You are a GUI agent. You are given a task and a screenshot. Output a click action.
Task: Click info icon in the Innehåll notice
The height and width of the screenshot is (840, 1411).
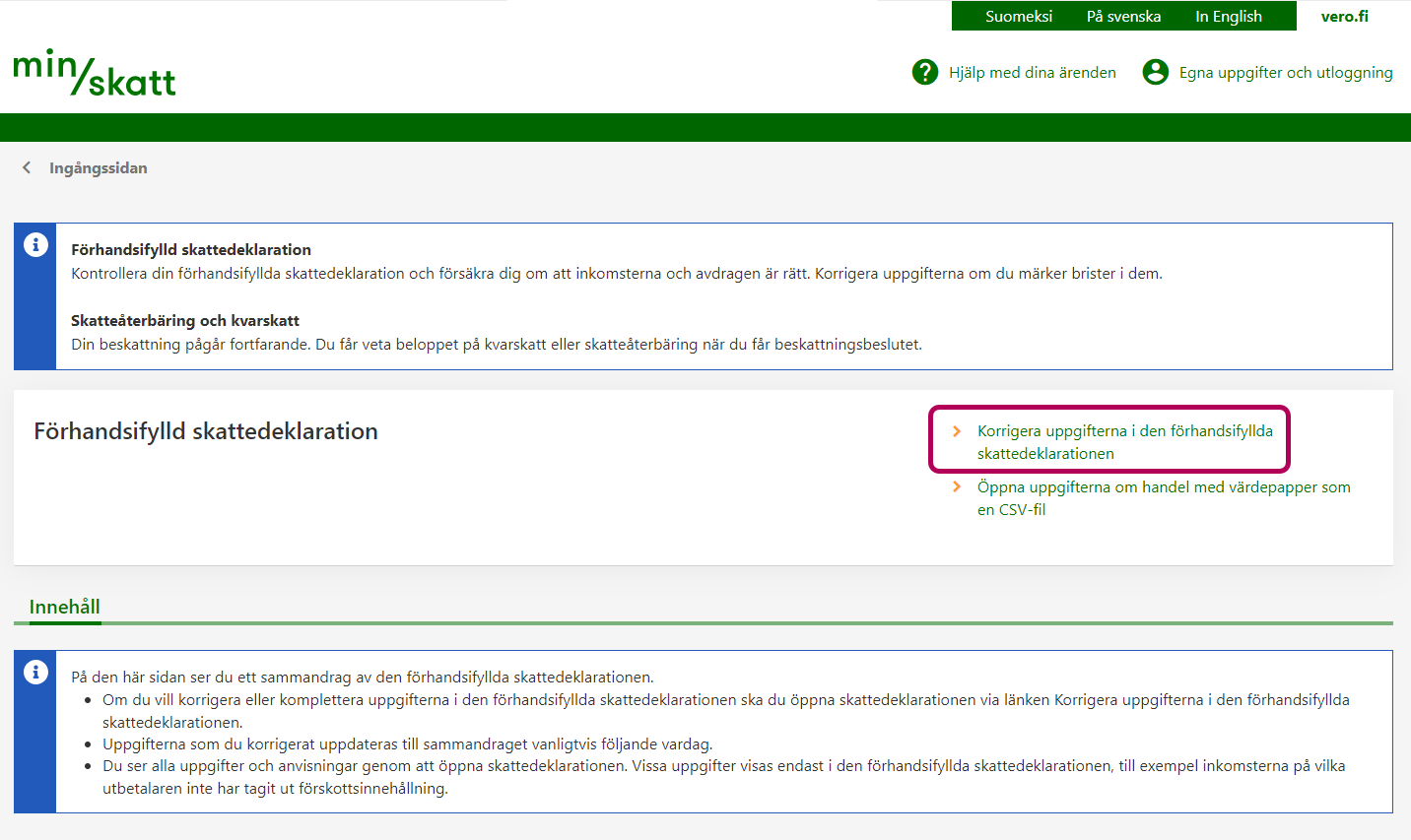pos(35,673)
